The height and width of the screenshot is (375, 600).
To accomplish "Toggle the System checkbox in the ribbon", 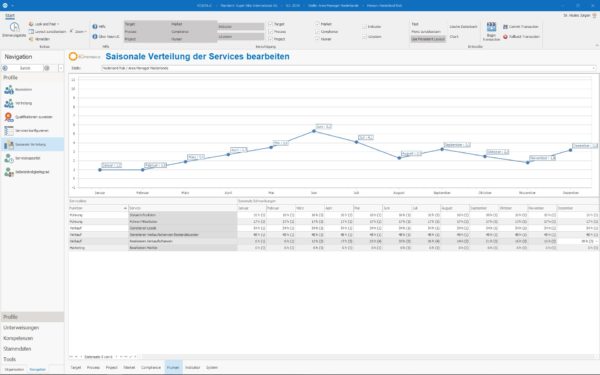I will point(364,37).
